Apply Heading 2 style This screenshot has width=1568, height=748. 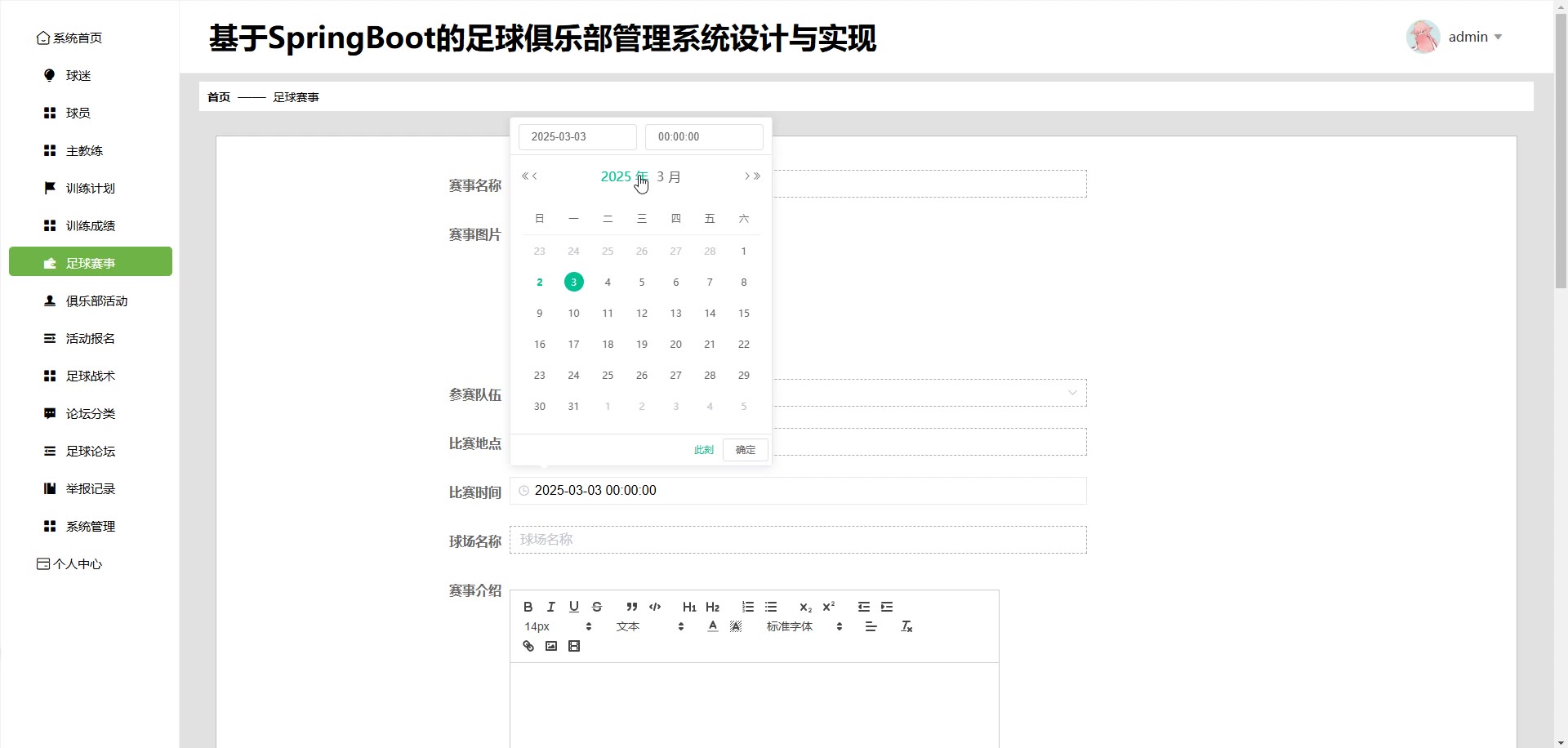click(x=712, y=607)
